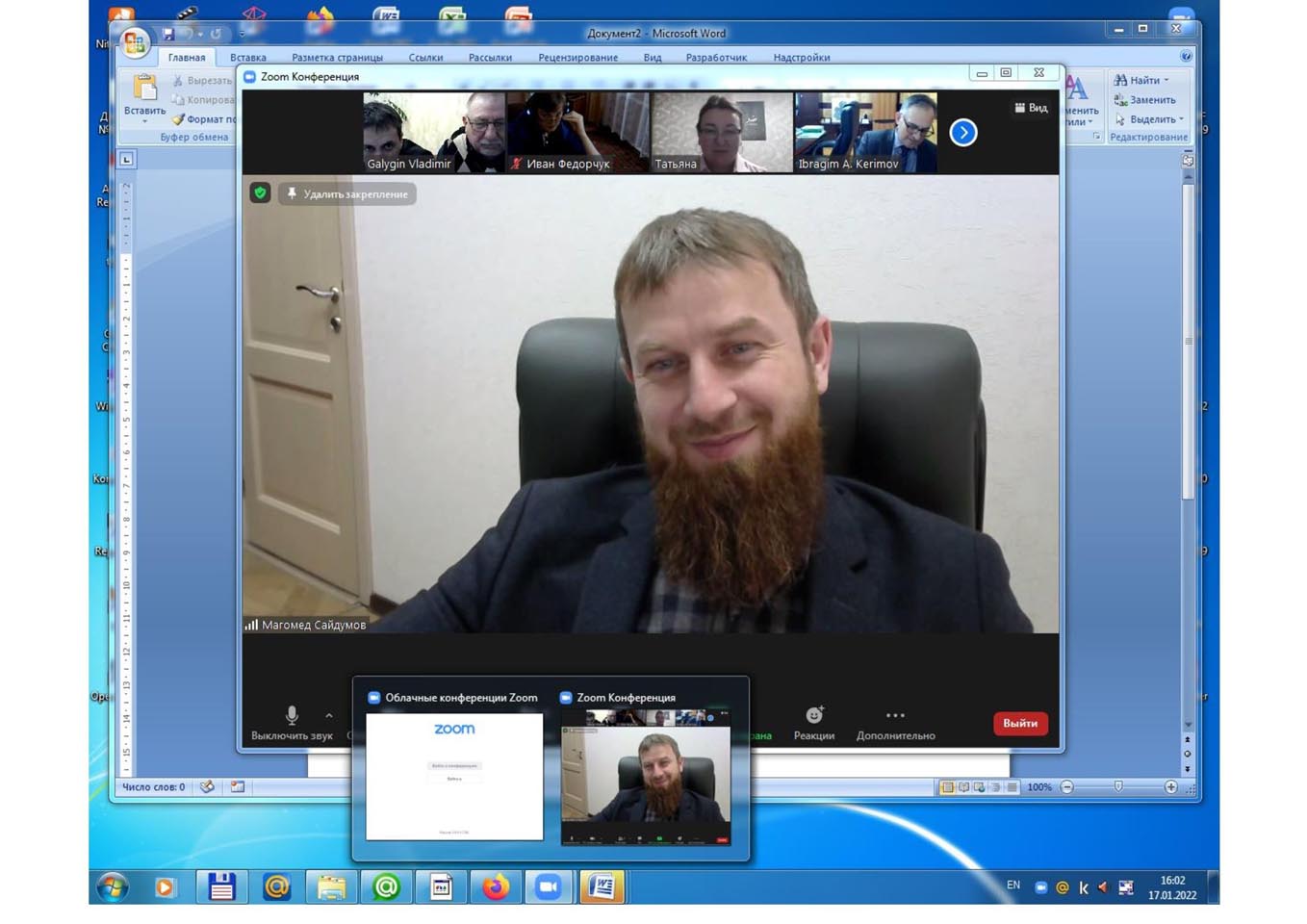Click the 100% zoom level in Word
The image size is (1307, 924).
pyautogui.click(x=1039, y=787)
